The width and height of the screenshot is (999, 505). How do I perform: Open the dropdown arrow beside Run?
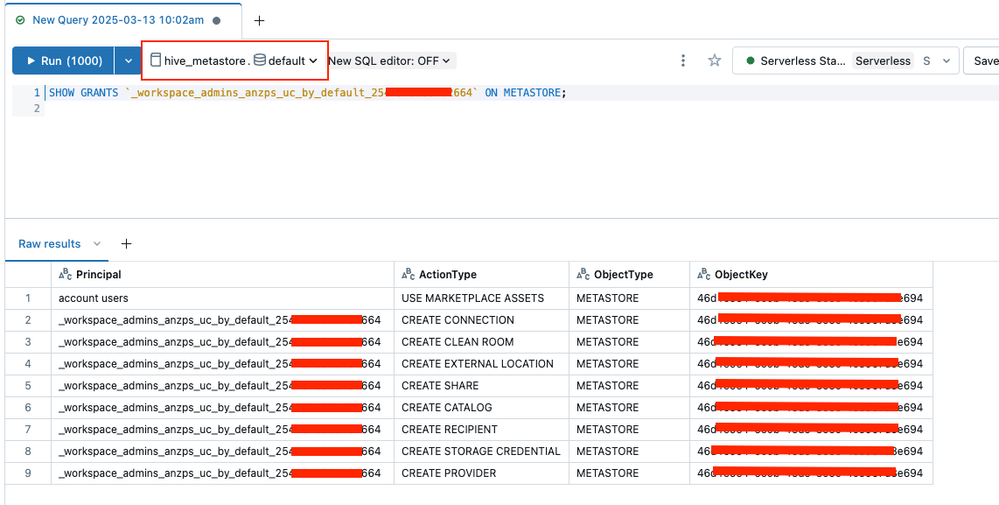pyautogui.click(x=127, y=61)
